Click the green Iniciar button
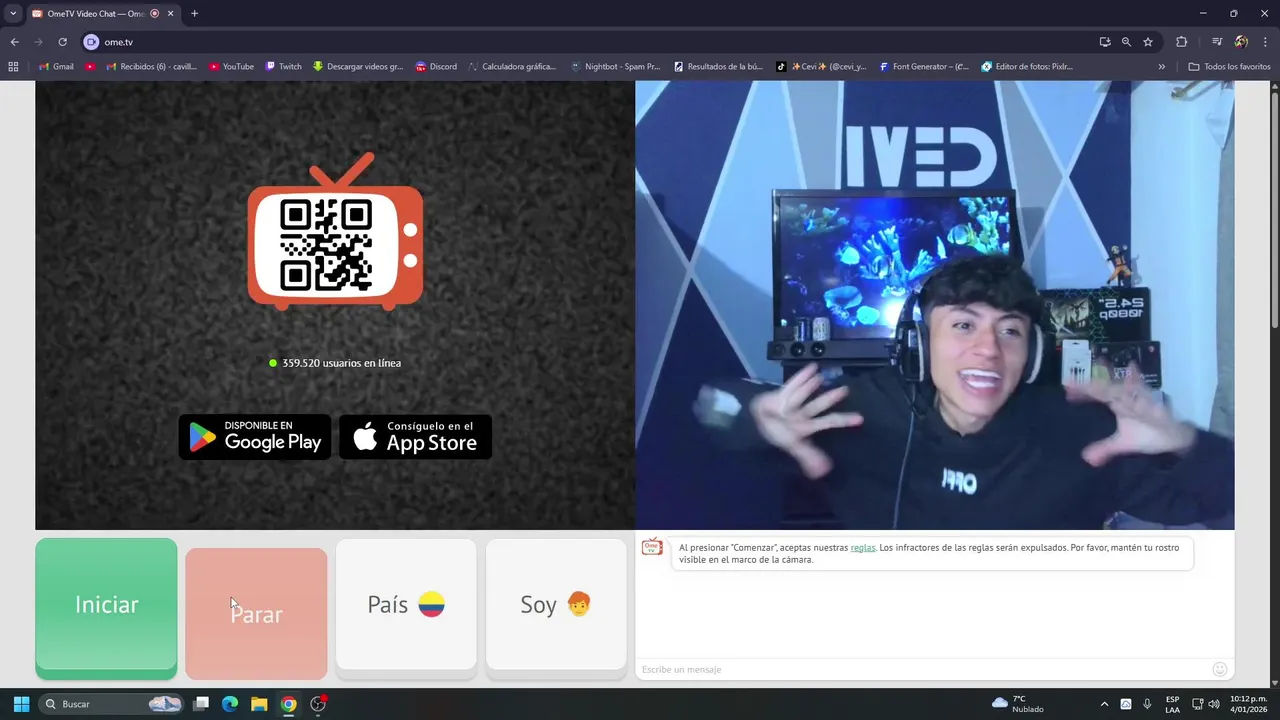 click(x=106, y=607)
